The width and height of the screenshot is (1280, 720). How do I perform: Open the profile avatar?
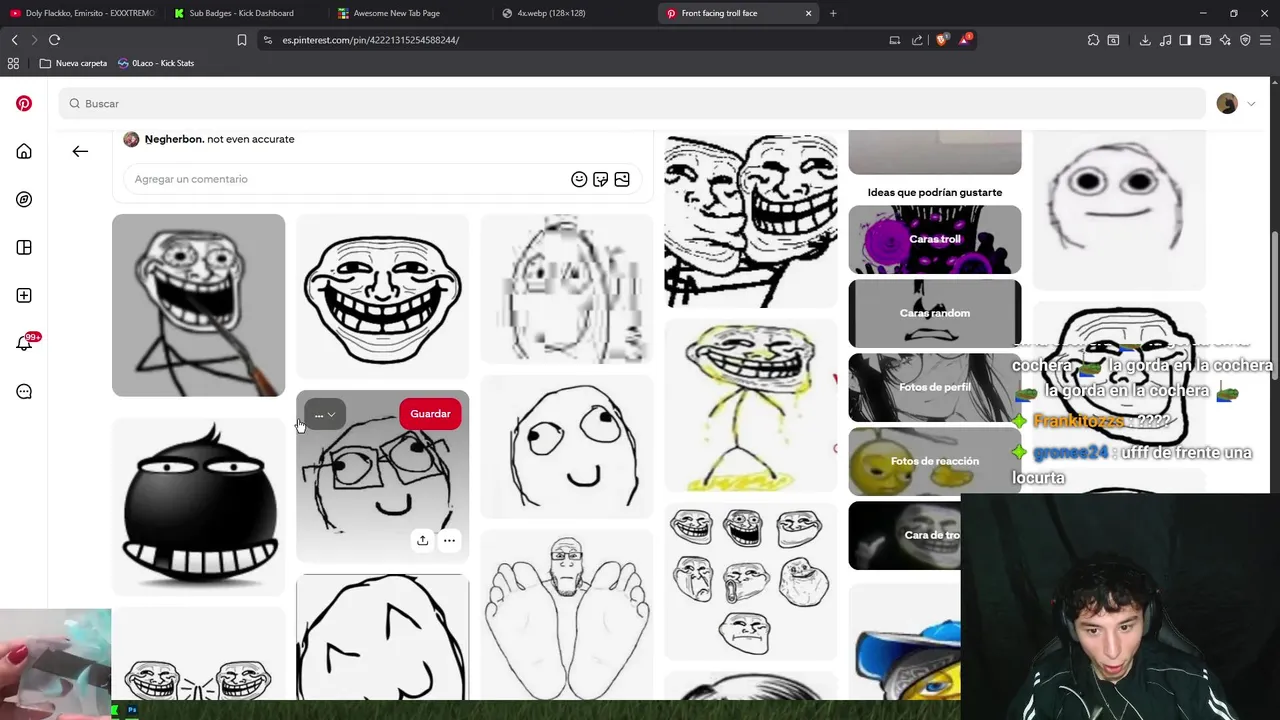[1227, 104]
